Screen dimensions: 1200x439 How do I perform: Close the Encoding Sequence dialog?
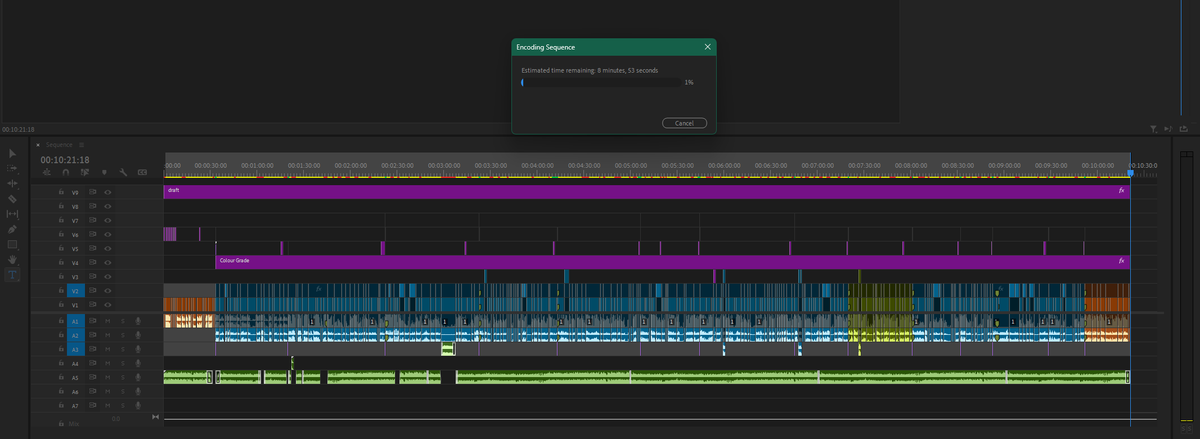(x=707, y=47)
